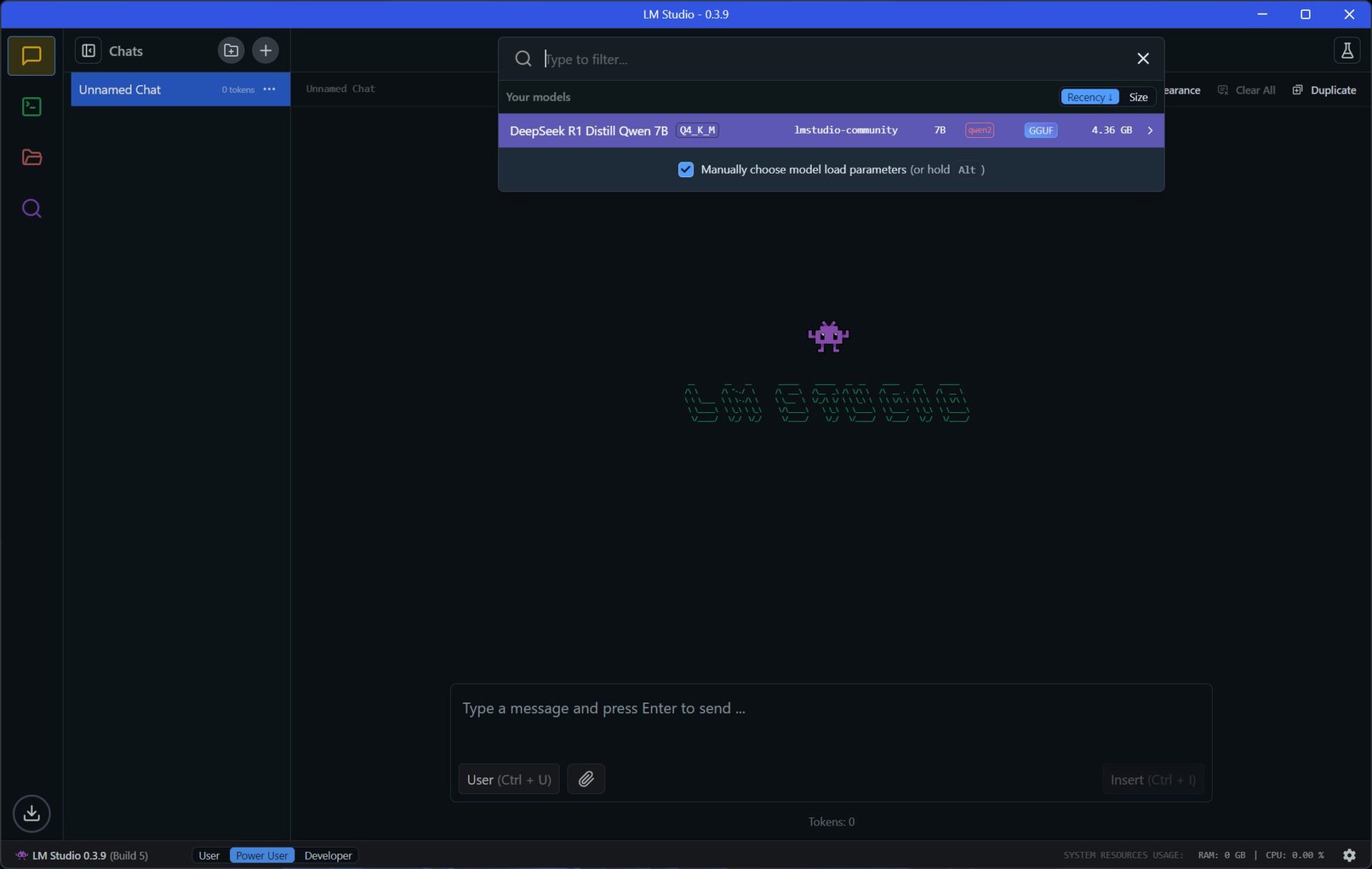
Task: Open app settings gear in status bar
Action: [1349, 855]
